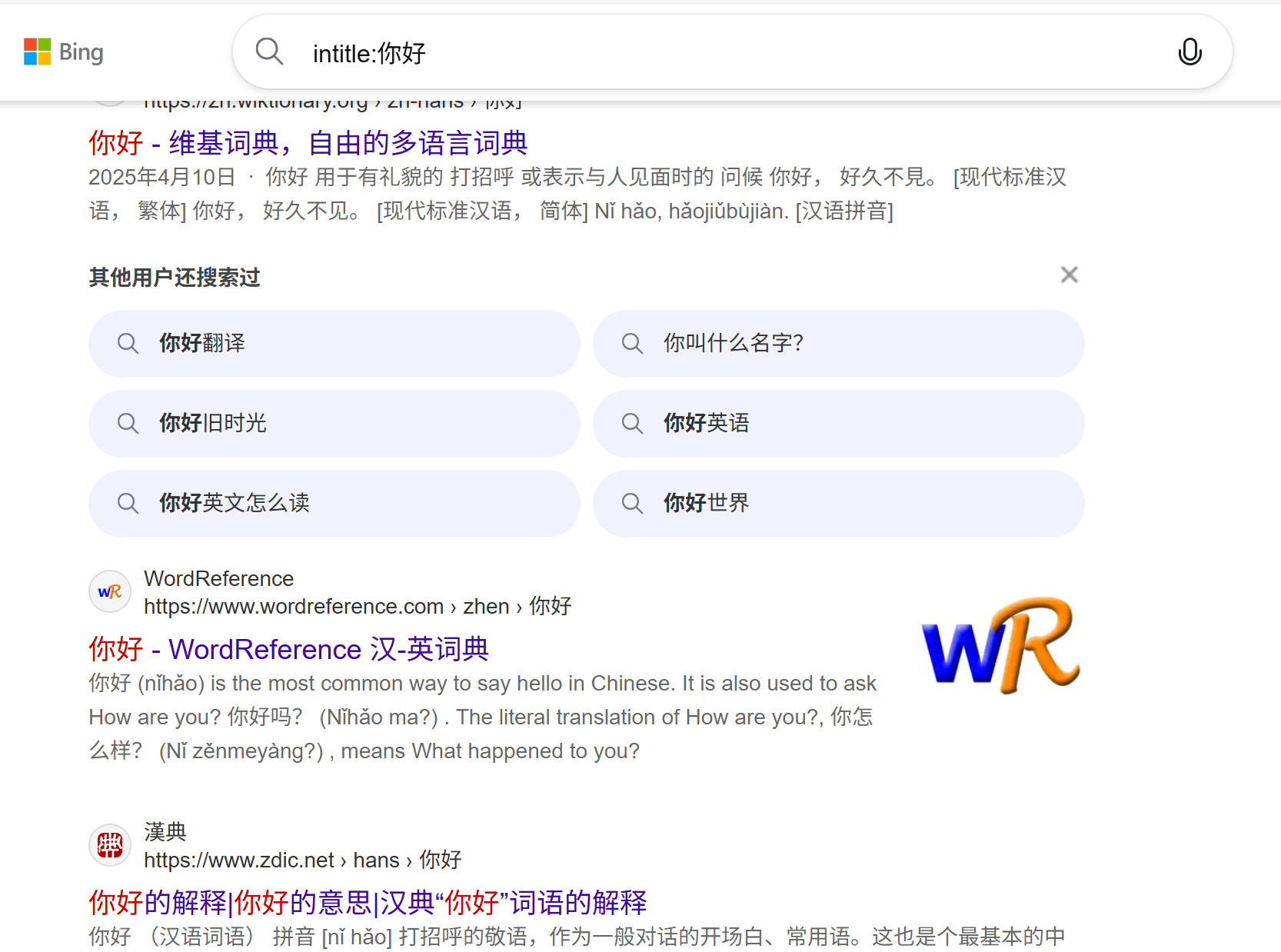This screenshot has width=1281, height=952.
Task: Click the date 2025年4月10日 in the snippet
Action: click(161, 177)
